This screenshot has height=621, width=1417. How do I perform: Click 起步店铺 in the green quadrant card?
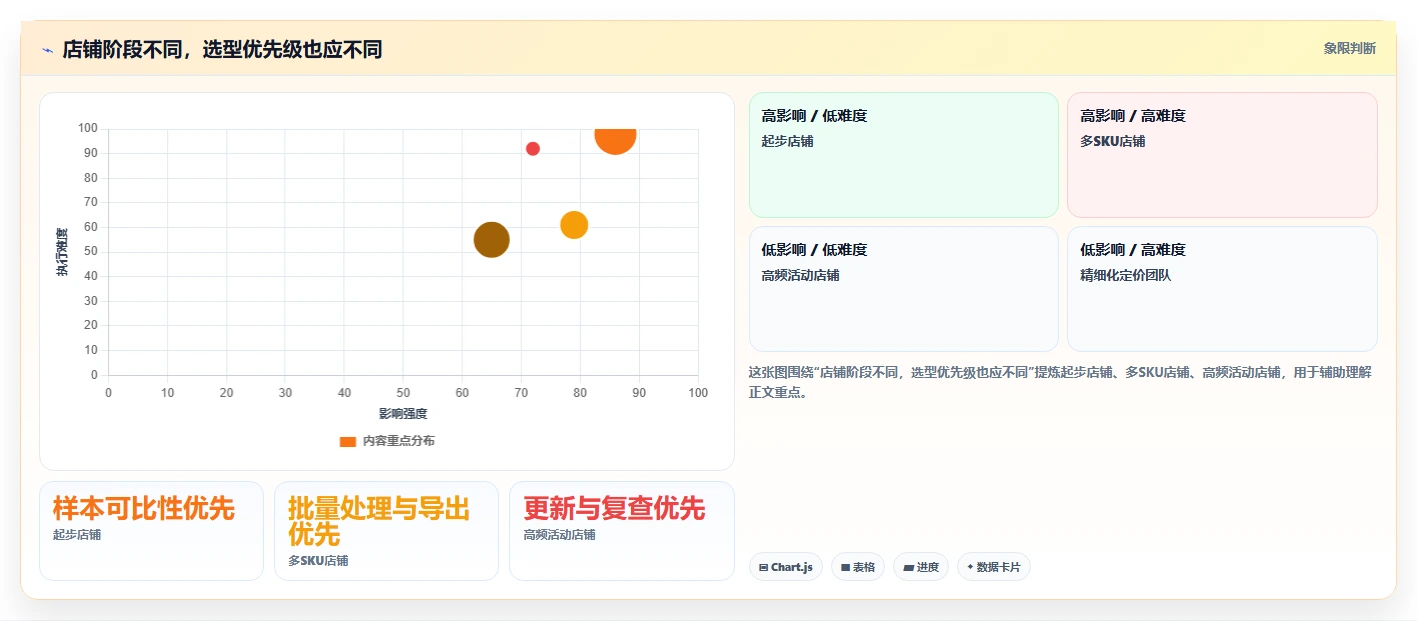787,141
